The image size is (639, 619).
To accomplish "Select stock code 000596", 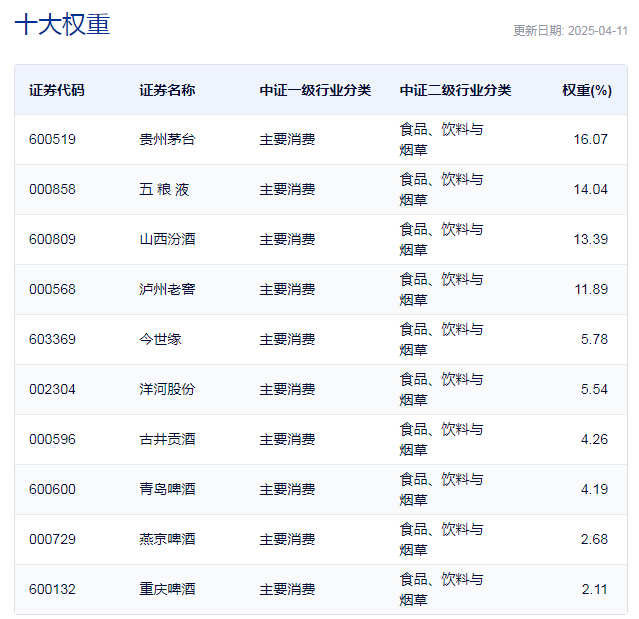I will click(x=52, y=439).
